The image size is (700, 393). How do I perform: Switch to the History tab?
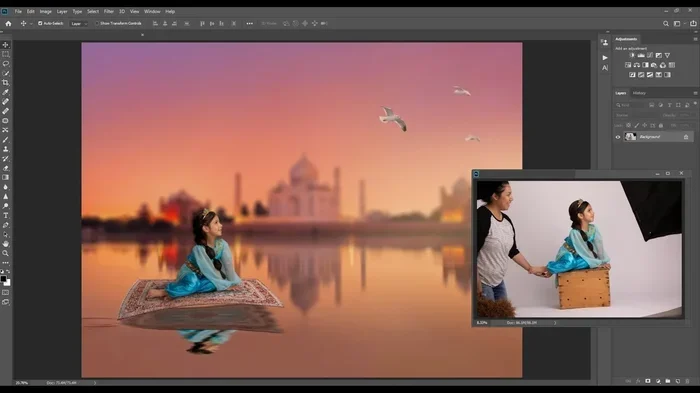tap(639, 93)
